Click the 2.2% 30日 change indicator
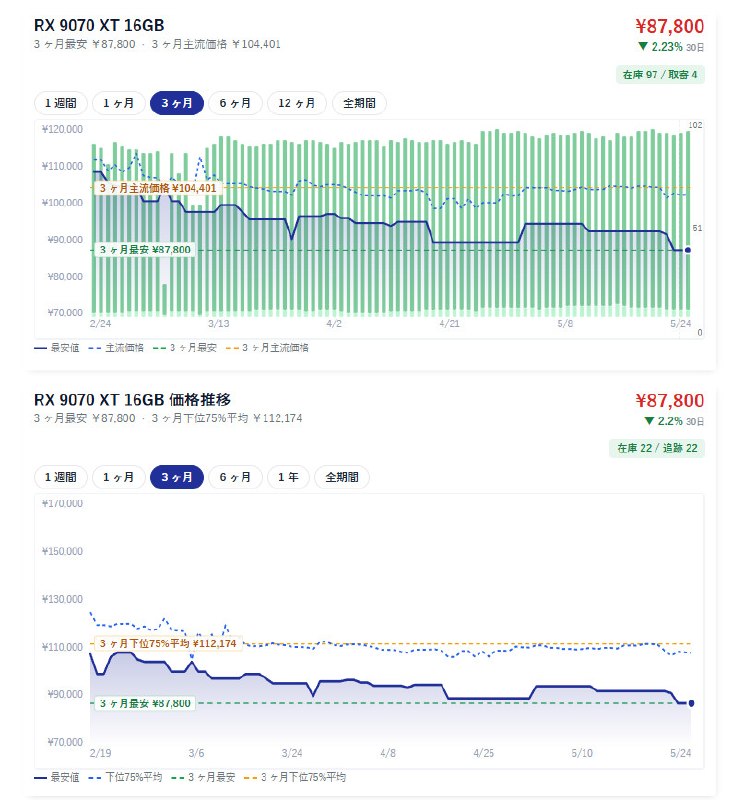Viewport: 744px width, 800px height. coord(674,421)
